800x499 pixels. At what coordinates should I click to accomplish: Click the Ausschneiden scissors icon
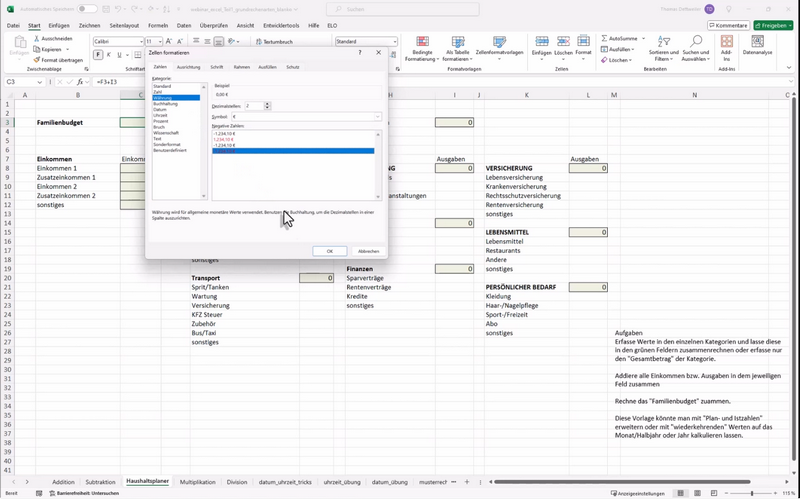coord(35,39)
